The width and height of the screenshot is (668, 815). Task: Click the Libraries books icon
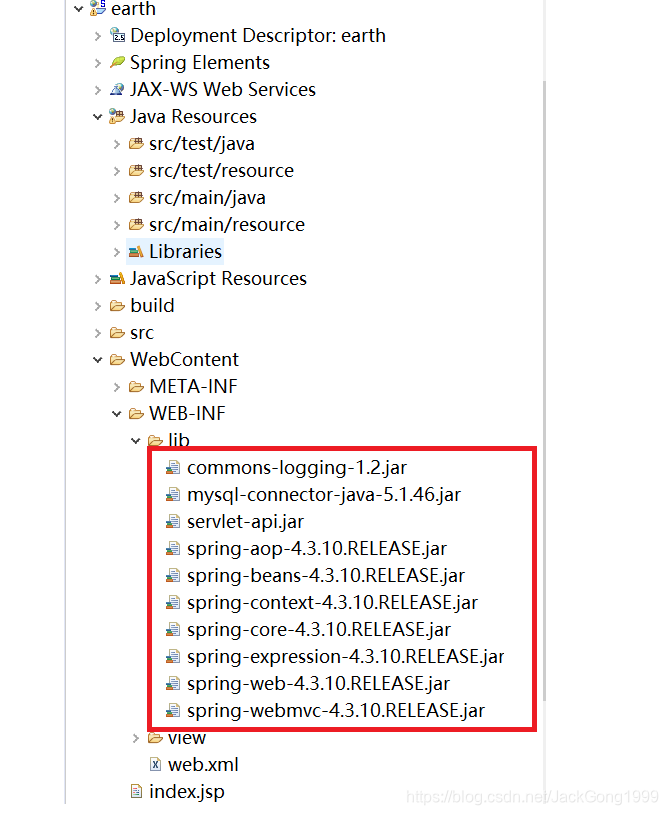pyautogui.click(x=136, y=252)
